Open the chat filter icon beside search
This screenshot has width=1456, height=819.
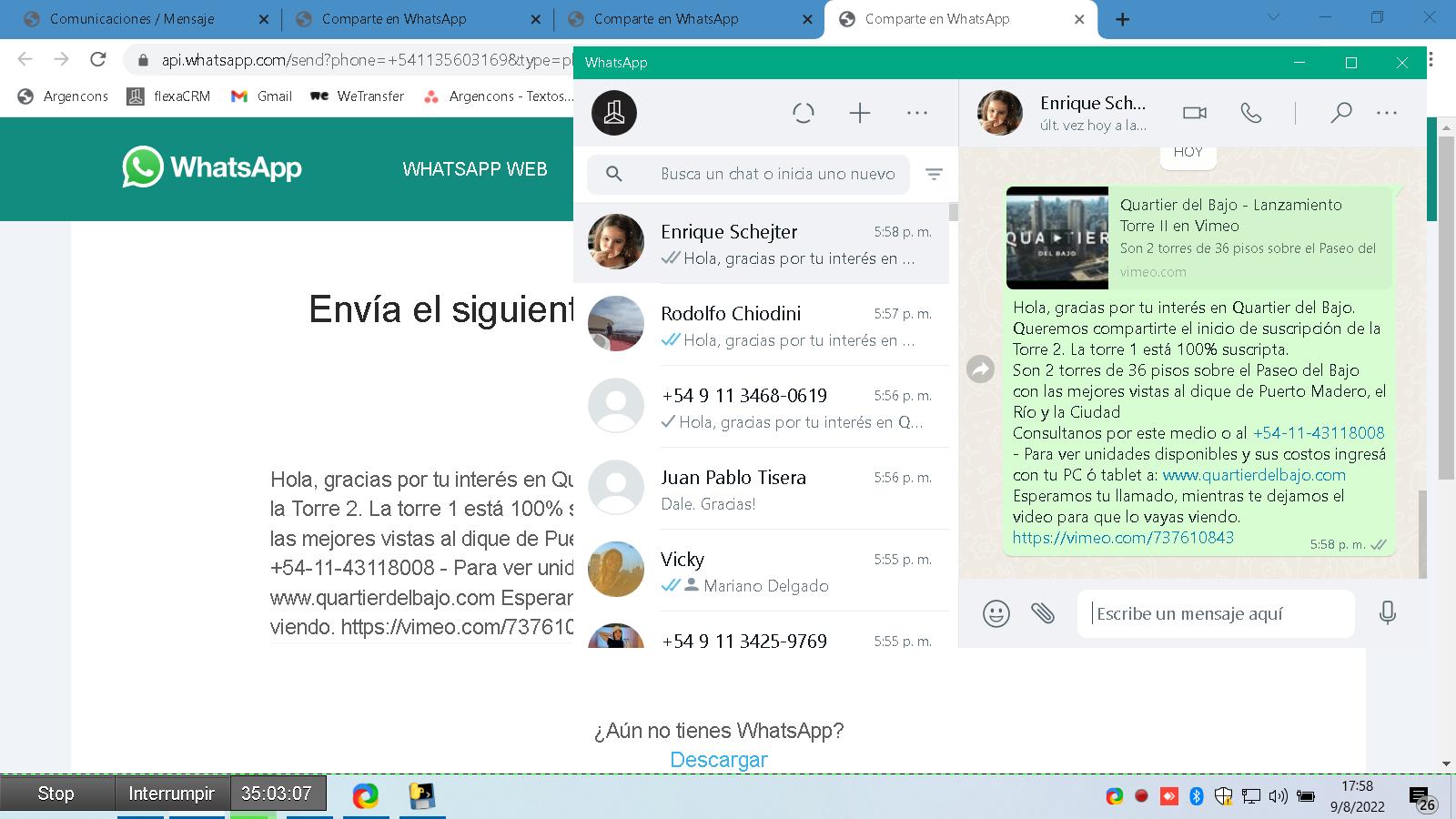(x=934, y=174)
